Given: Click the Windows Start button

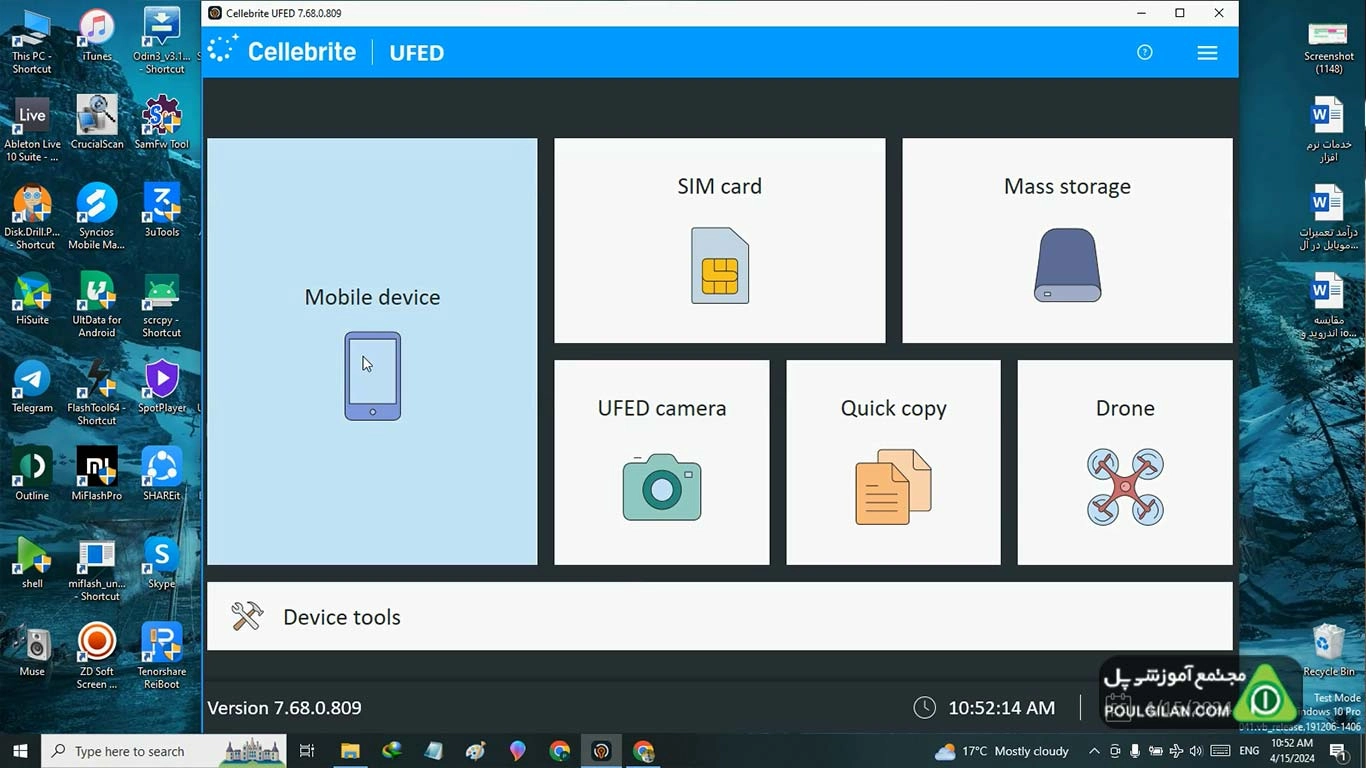Looking at the screenshot, I should click(x=20, y=751).
